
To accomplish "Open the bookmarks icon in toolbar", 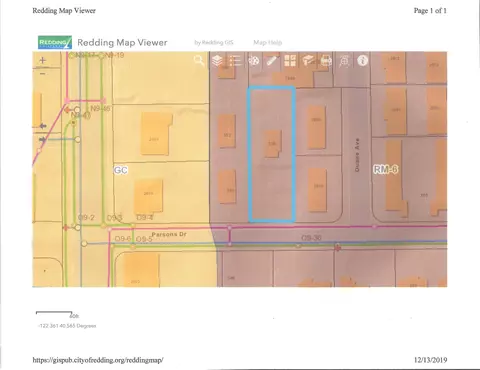I will 308,61.
